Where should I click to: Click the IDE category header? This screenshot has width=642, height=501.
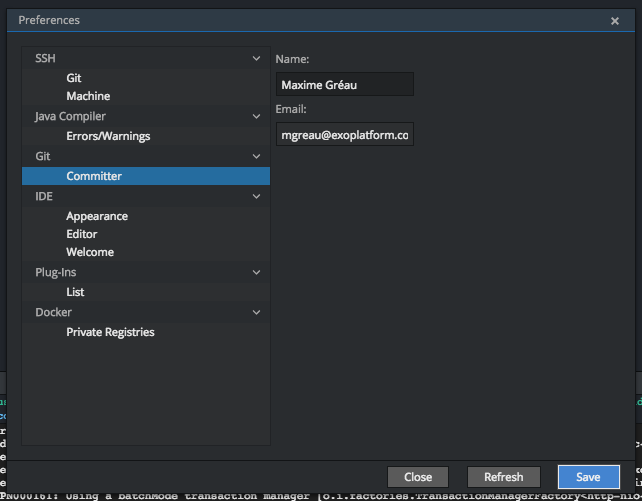[x=146, y=196]
